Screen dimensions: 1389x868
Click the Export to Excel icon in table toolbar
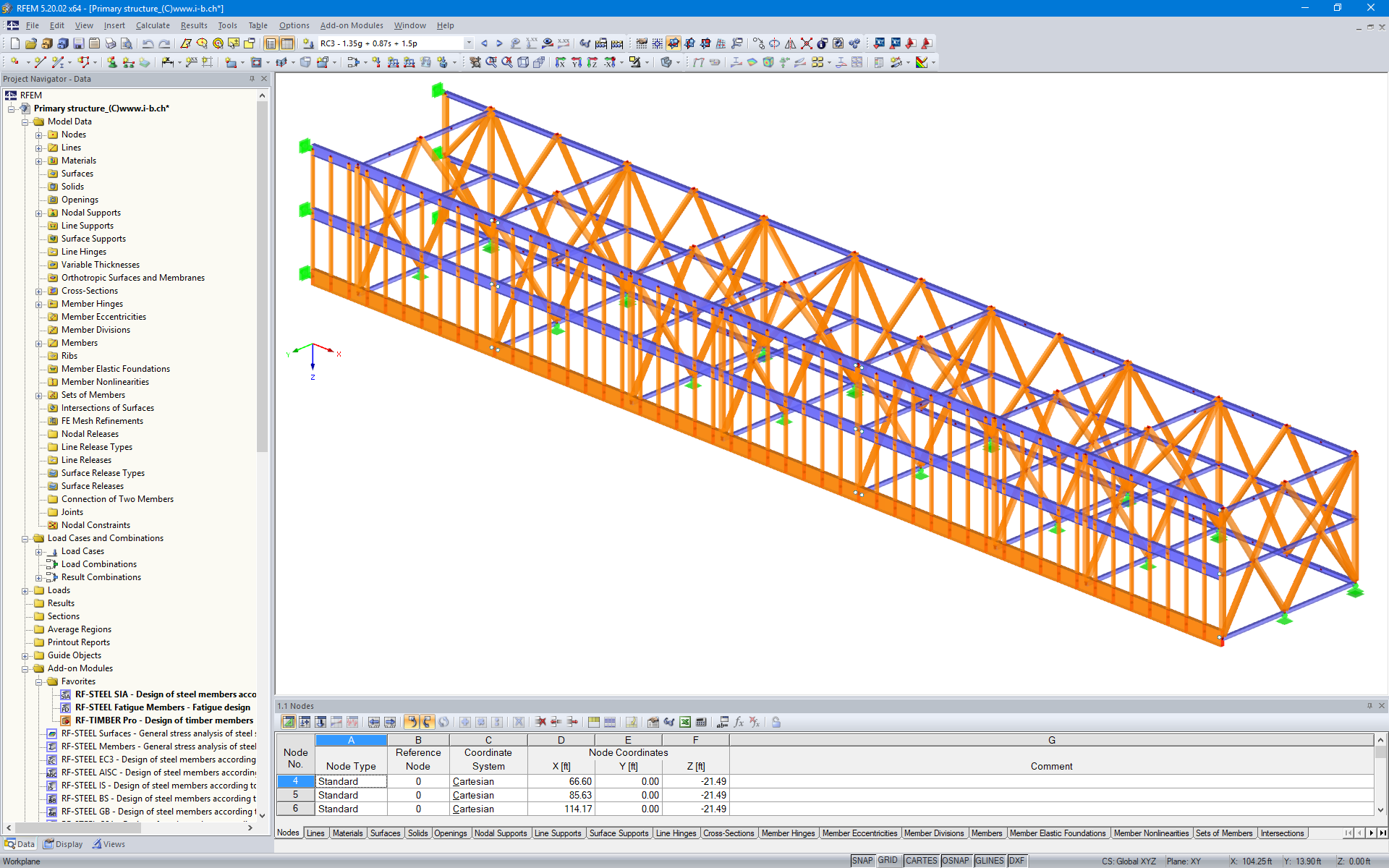pos(685,722)
